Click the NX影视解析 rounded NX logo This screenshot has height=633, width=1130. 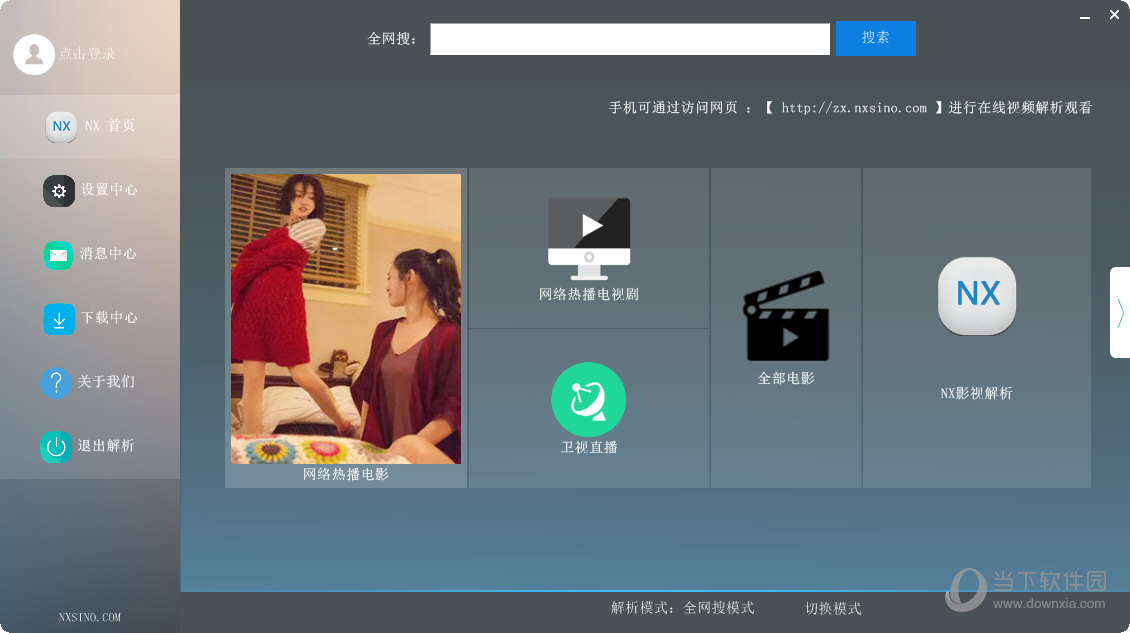[x=976, y=295]
